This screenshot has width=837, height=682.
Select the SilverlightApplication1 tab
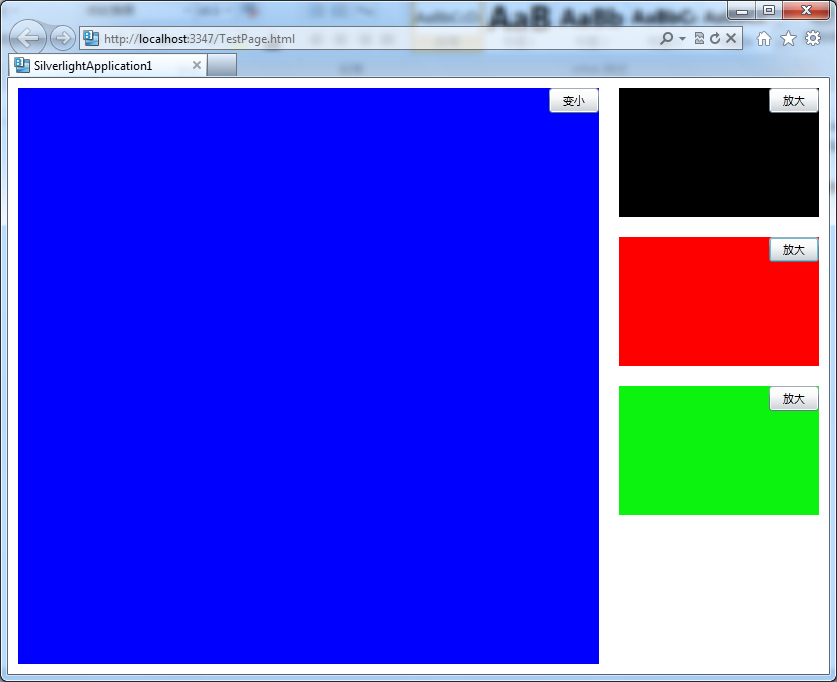click(x=107, y=66)
